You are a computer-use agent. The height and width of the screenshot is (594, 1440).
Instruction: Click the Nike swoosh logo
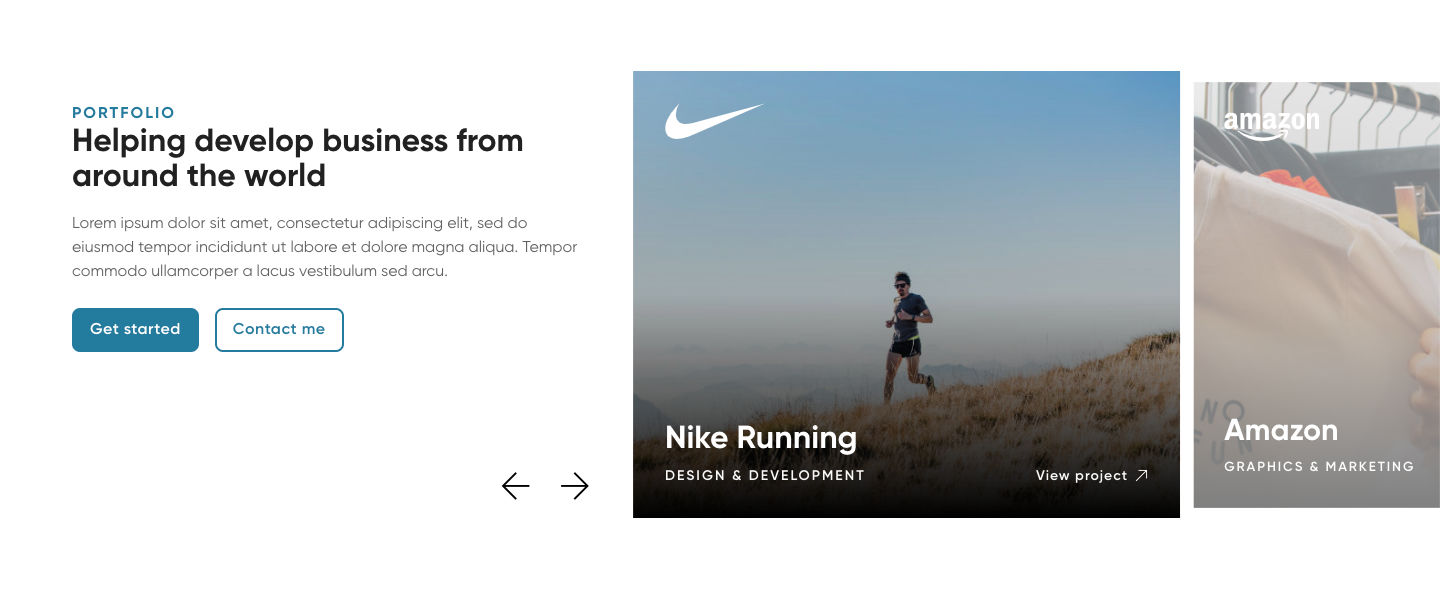click(713, 121)
